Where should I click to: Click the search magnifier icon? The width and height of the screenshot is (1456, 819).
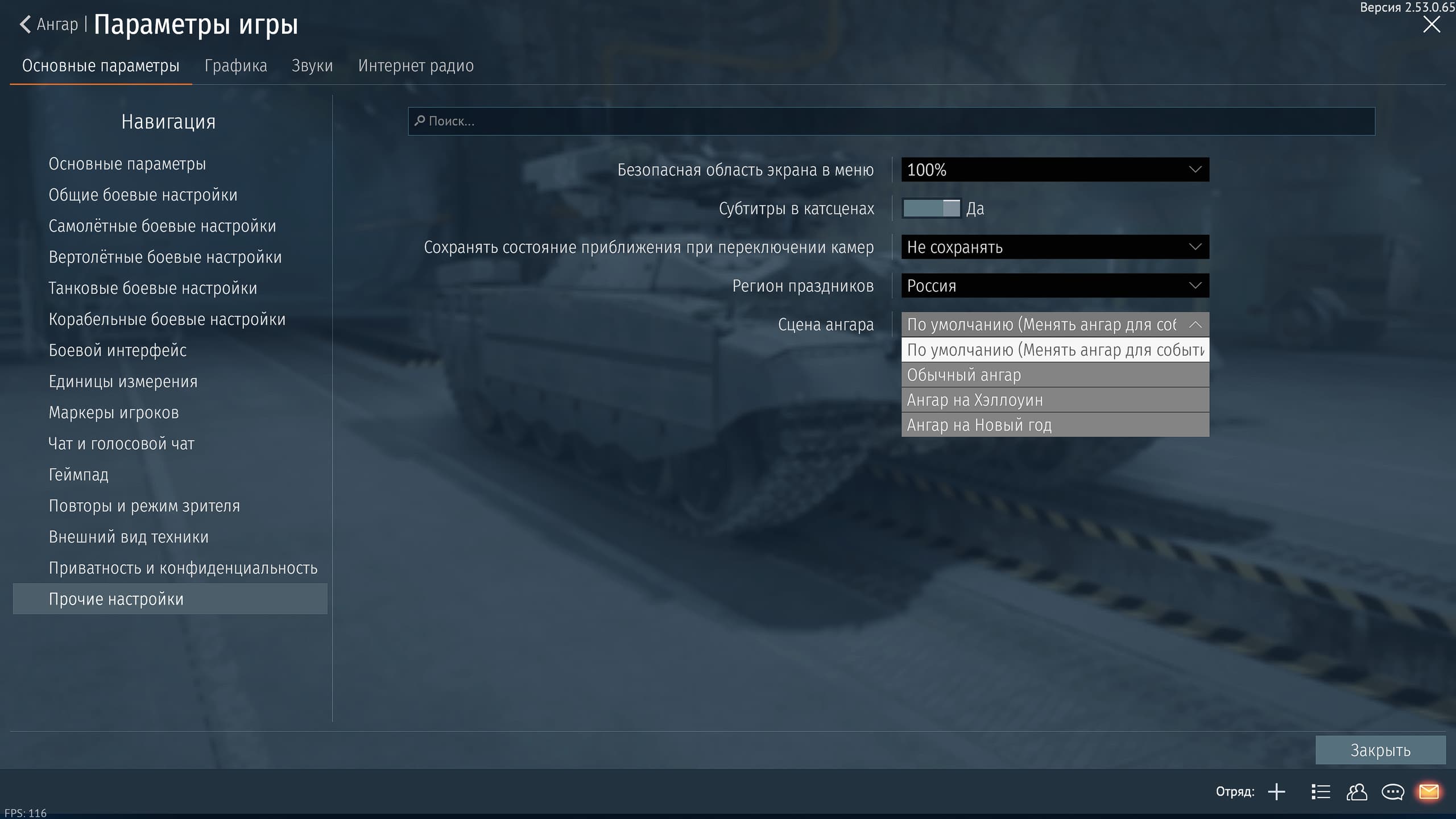point(420,121)
